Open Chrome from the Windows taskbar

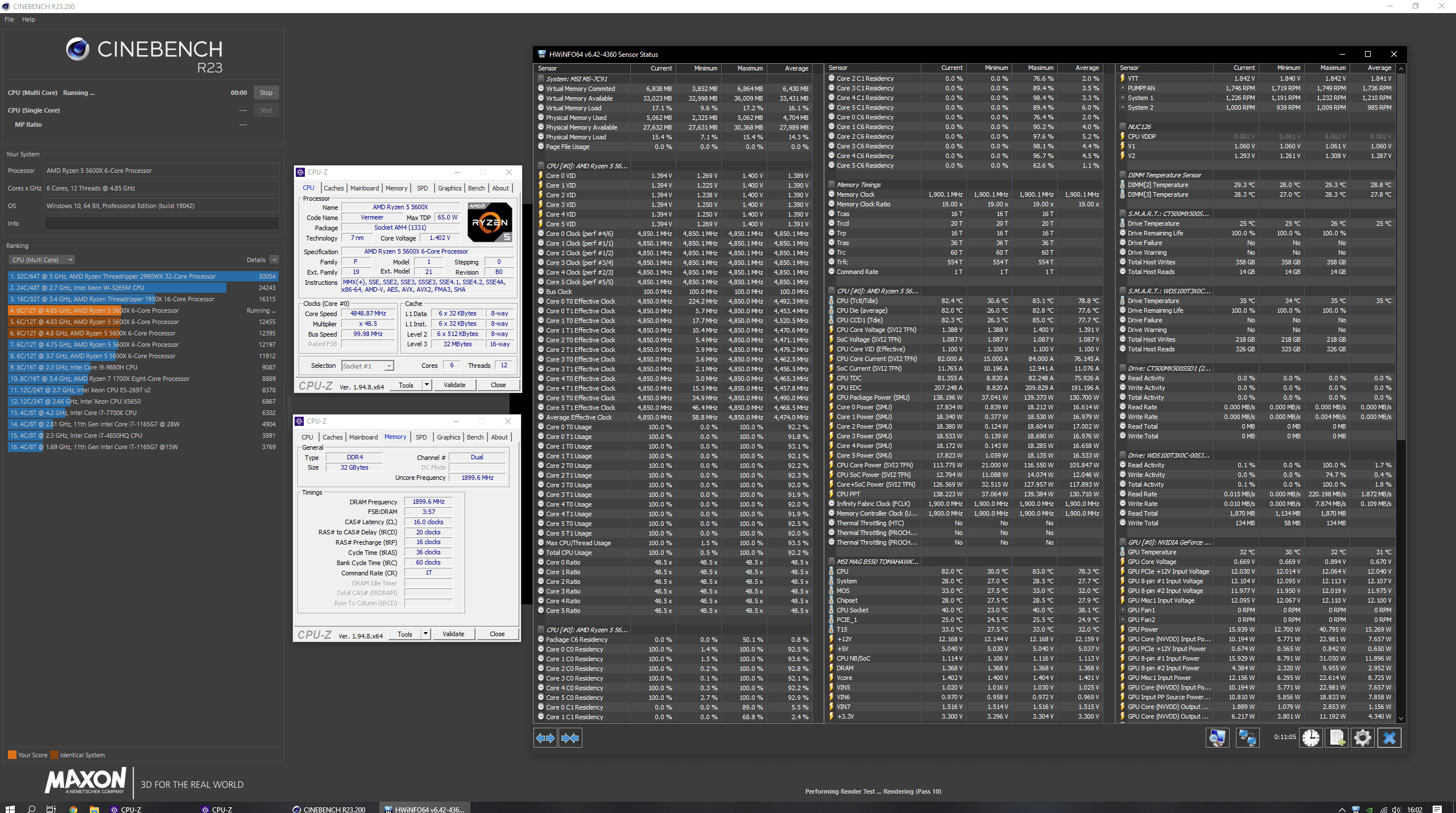tap(73, 809)
